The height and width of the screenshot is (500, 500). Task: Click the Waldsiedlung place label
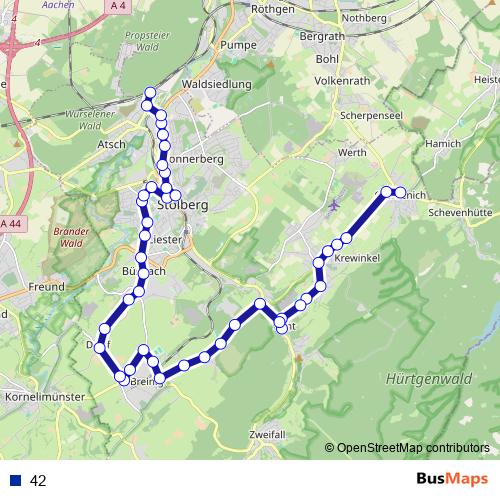point(217,84)
